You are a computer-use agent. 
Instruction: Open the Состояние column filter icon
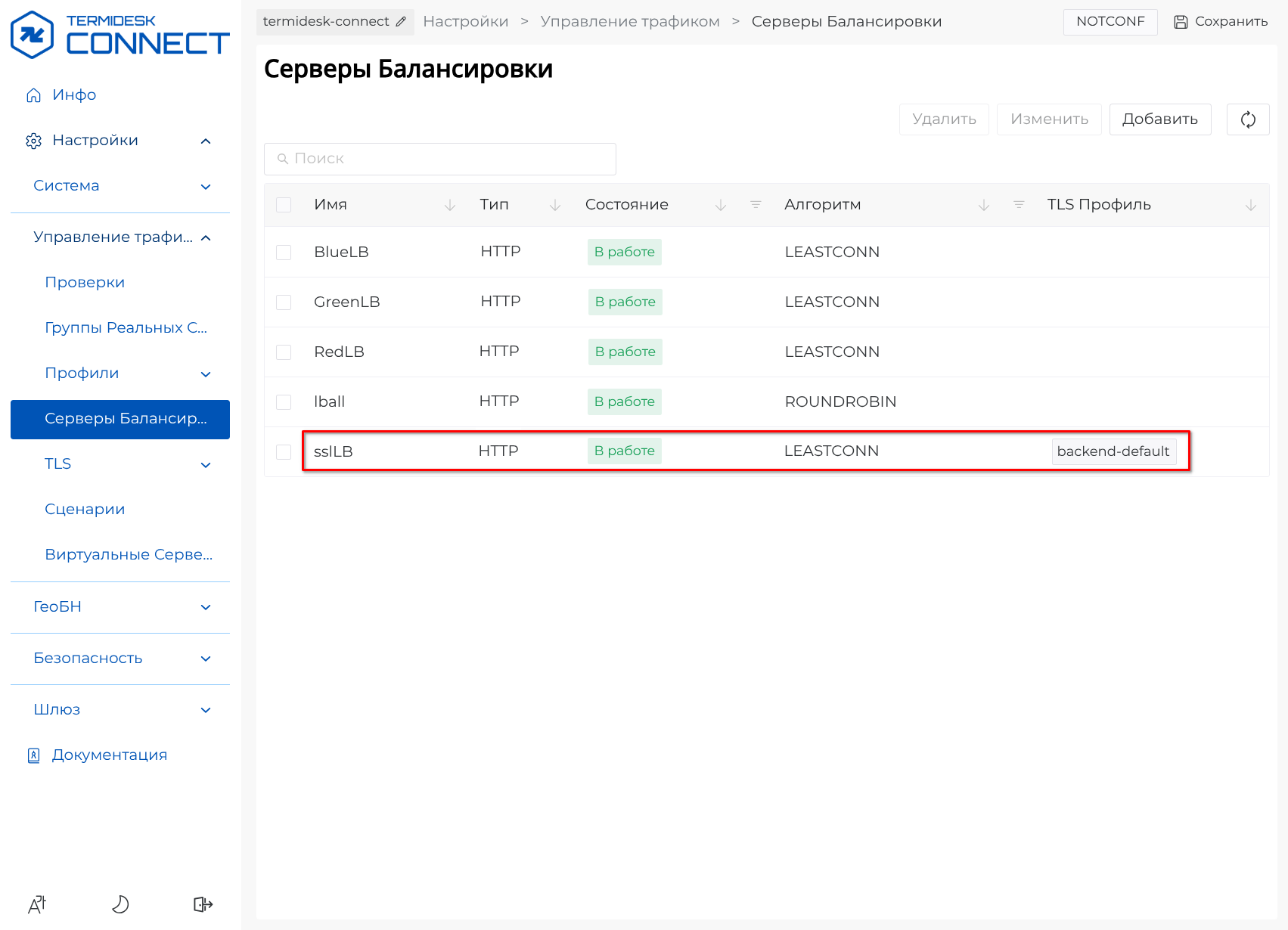755,205
